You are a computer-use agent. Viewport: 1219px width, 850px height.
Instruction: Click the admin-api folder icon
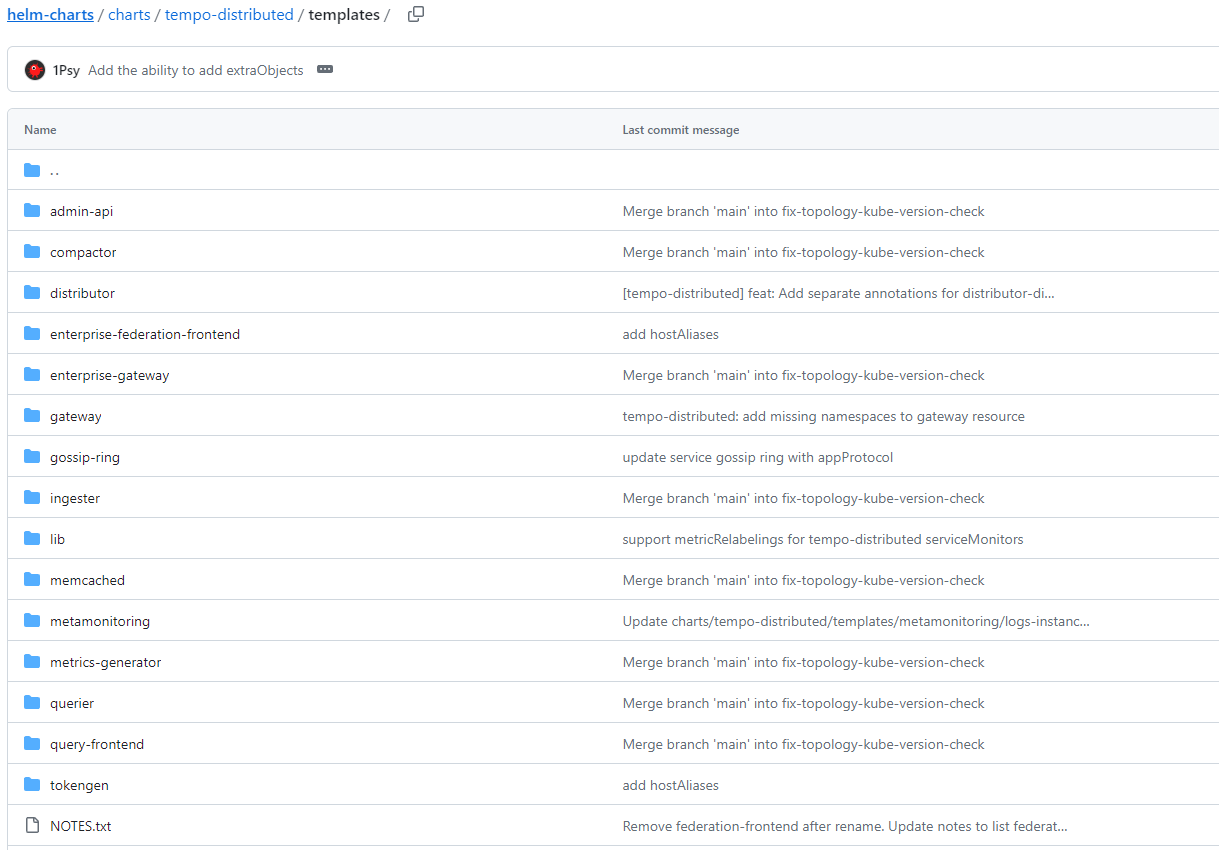tap(32, 211)
